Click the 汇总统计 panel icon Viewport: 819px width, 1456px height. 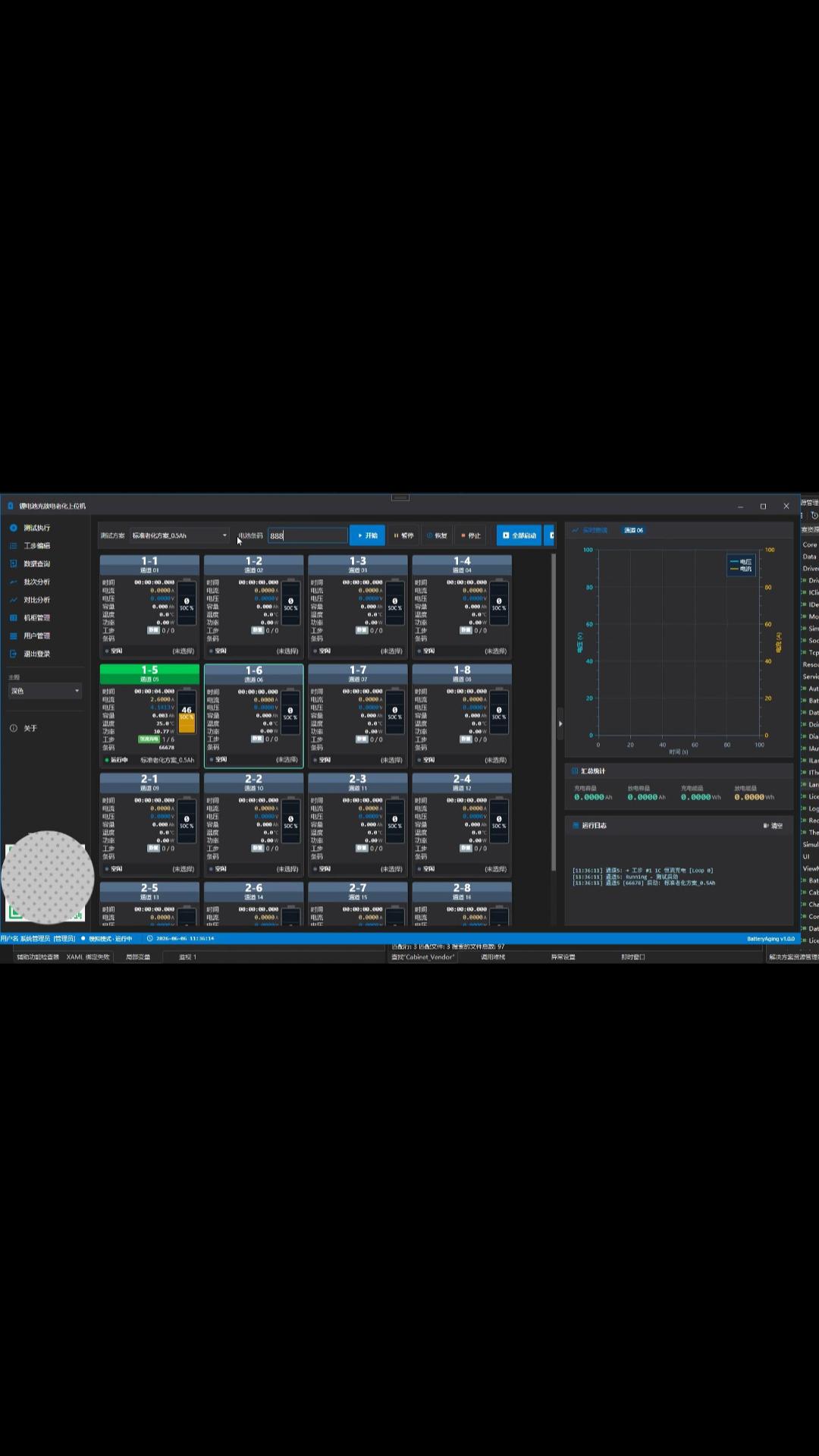point(575,771)
